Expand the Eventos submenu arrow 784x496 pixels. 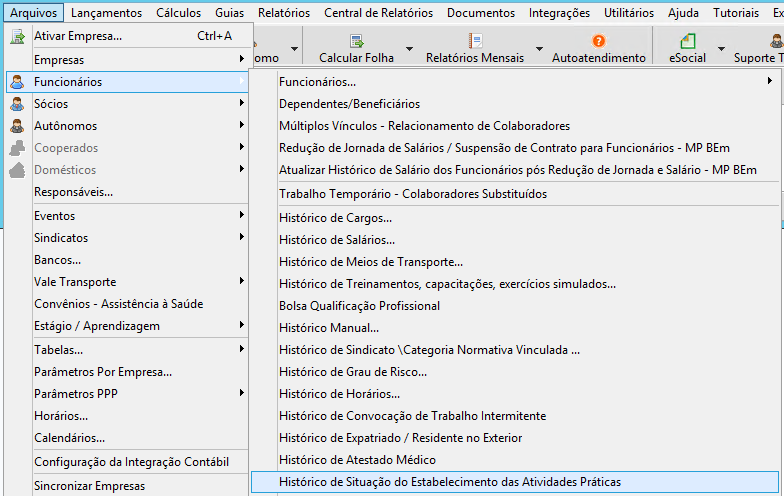[242, 214]
